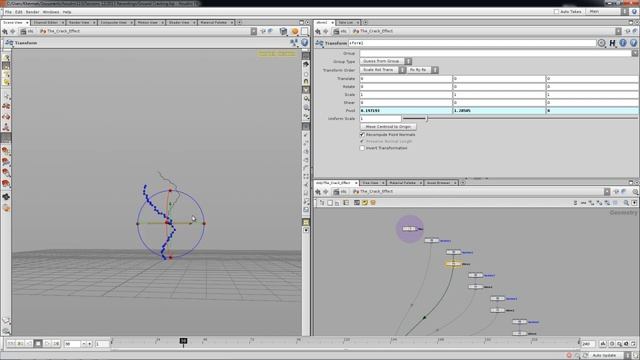Toggle the Auto Takes checkbox
Image resolution: width=640 pixels, height=360 pixels.
(556, 12)
